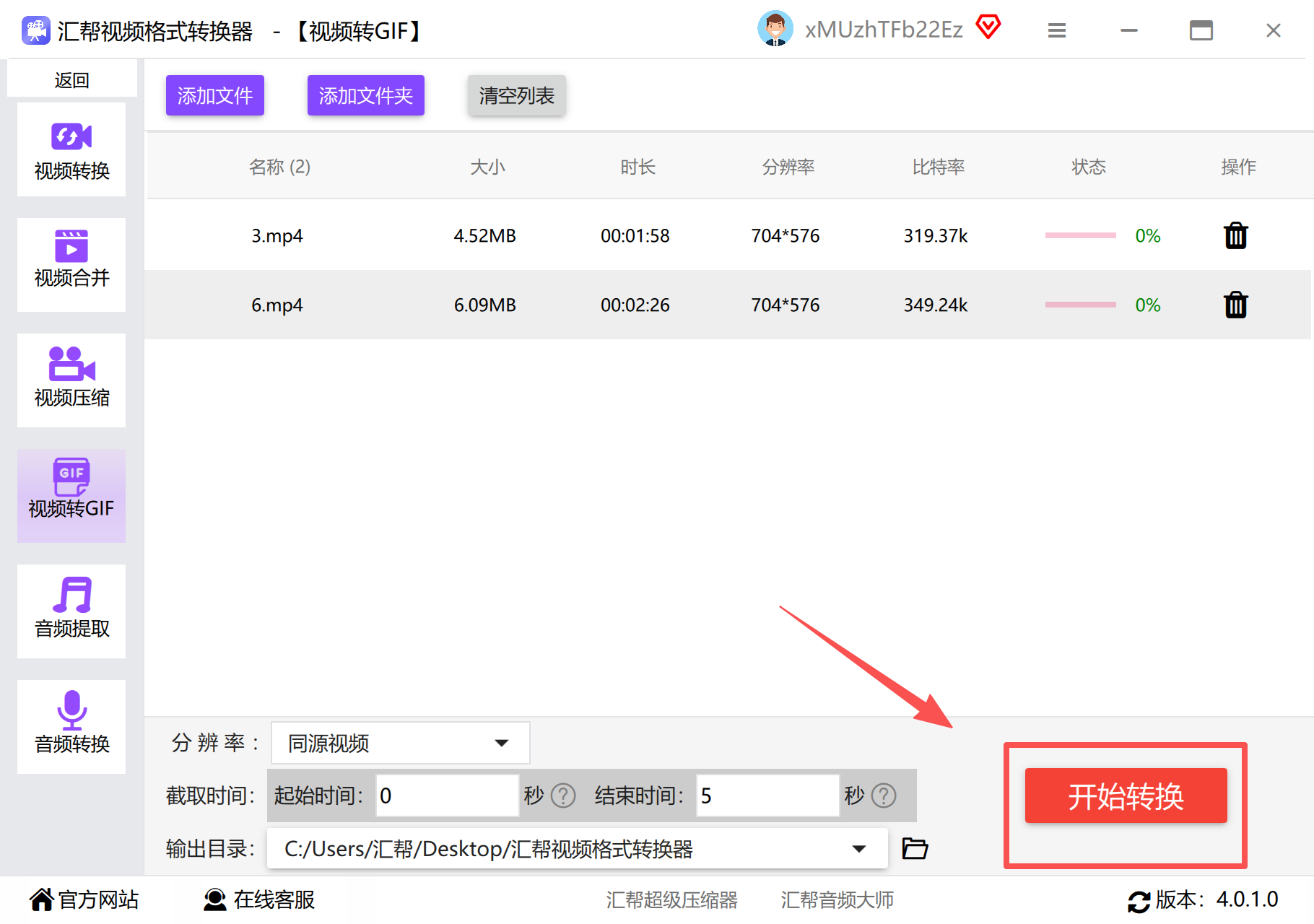Click the 时长 column header
Screen dimensions: 1314x924
point(638,167)
